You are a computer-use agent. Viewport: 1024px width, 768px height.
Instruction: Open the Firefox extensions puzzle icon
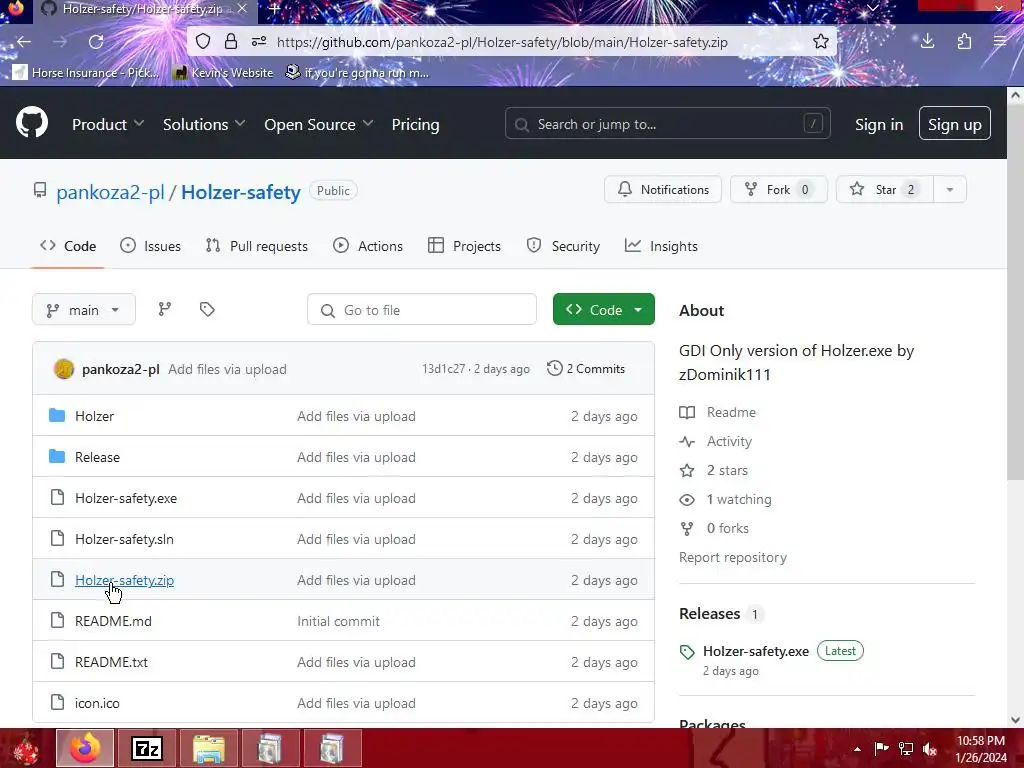(964, 42)
